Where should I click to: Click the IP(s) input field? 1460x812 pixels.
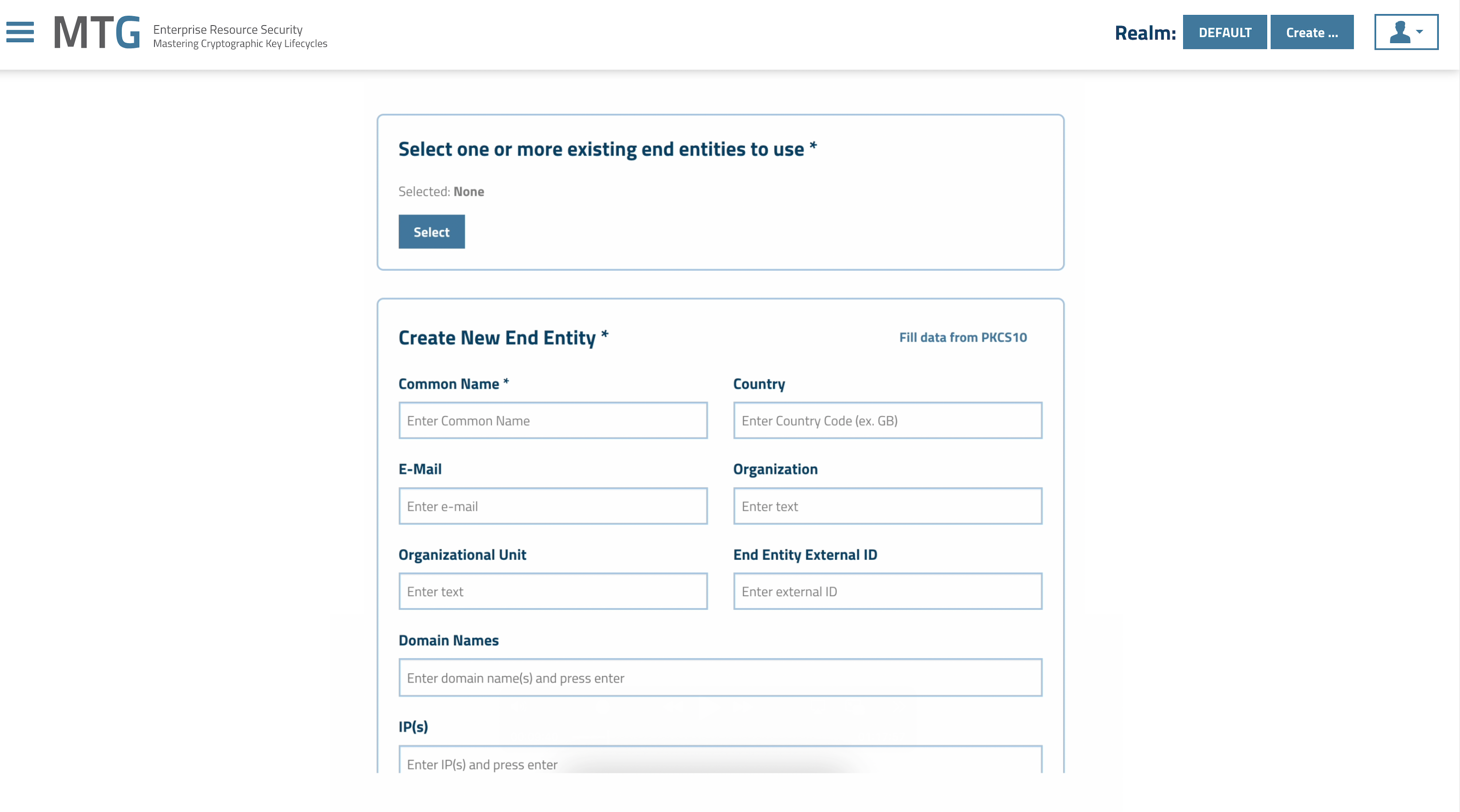(720, 763)
